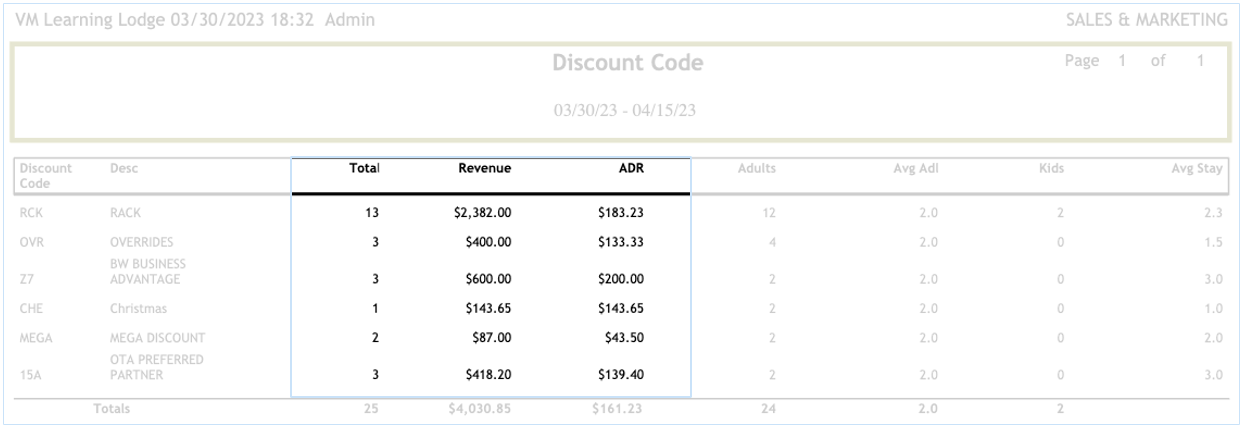The height and width of the screenshot is (427, 1244).
Task: Click the Revenue column header
Action: tap(484, 169)
